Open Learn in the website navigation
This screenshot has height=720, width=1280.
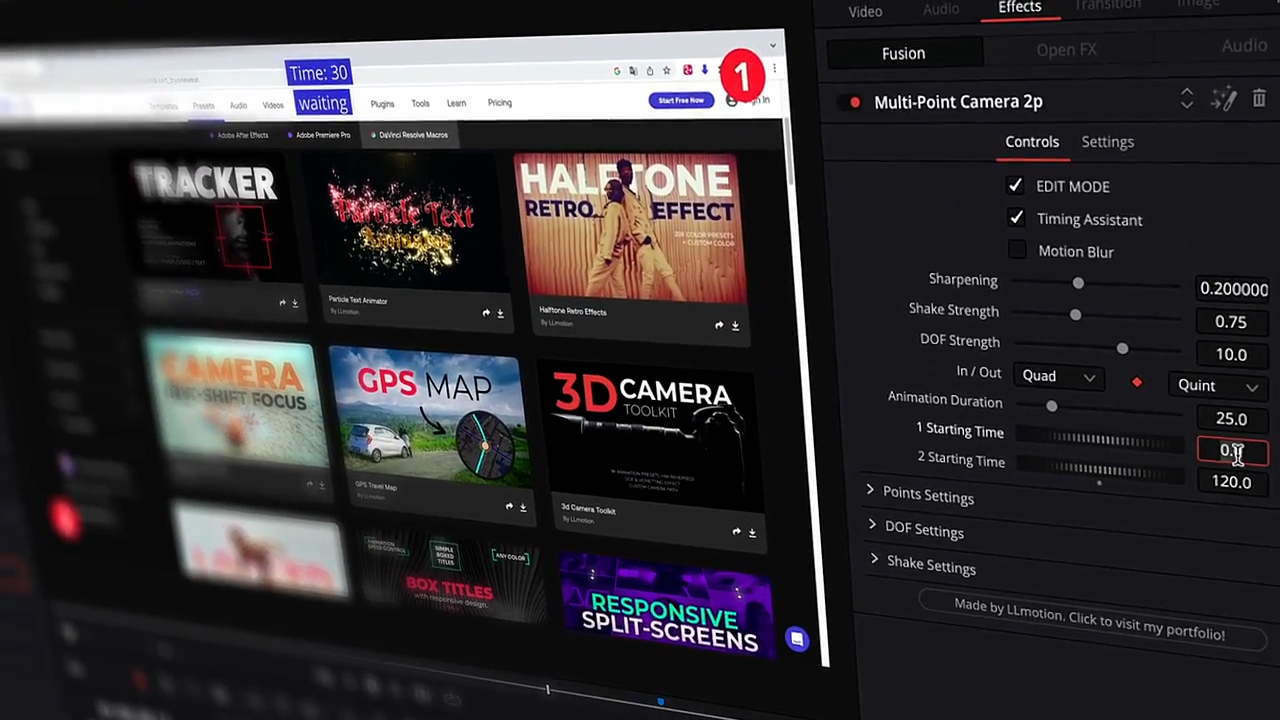[x=456, y=103]
